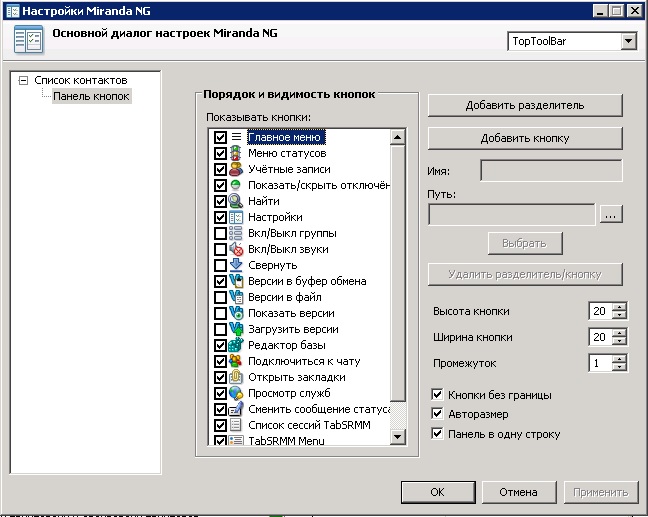Check the Загрузить версии checkbox
The width and height of the screenshot is (648, 517).
[220, 329]
